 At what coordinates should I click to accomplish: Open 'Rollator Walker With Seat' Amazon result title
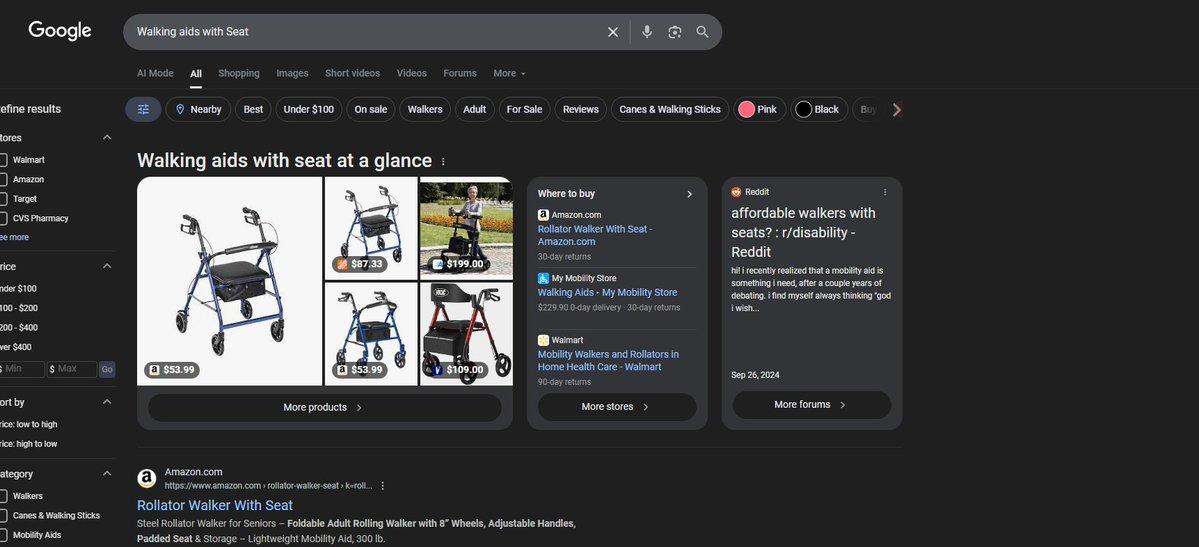pyautogui.click(x=215, y=506)
